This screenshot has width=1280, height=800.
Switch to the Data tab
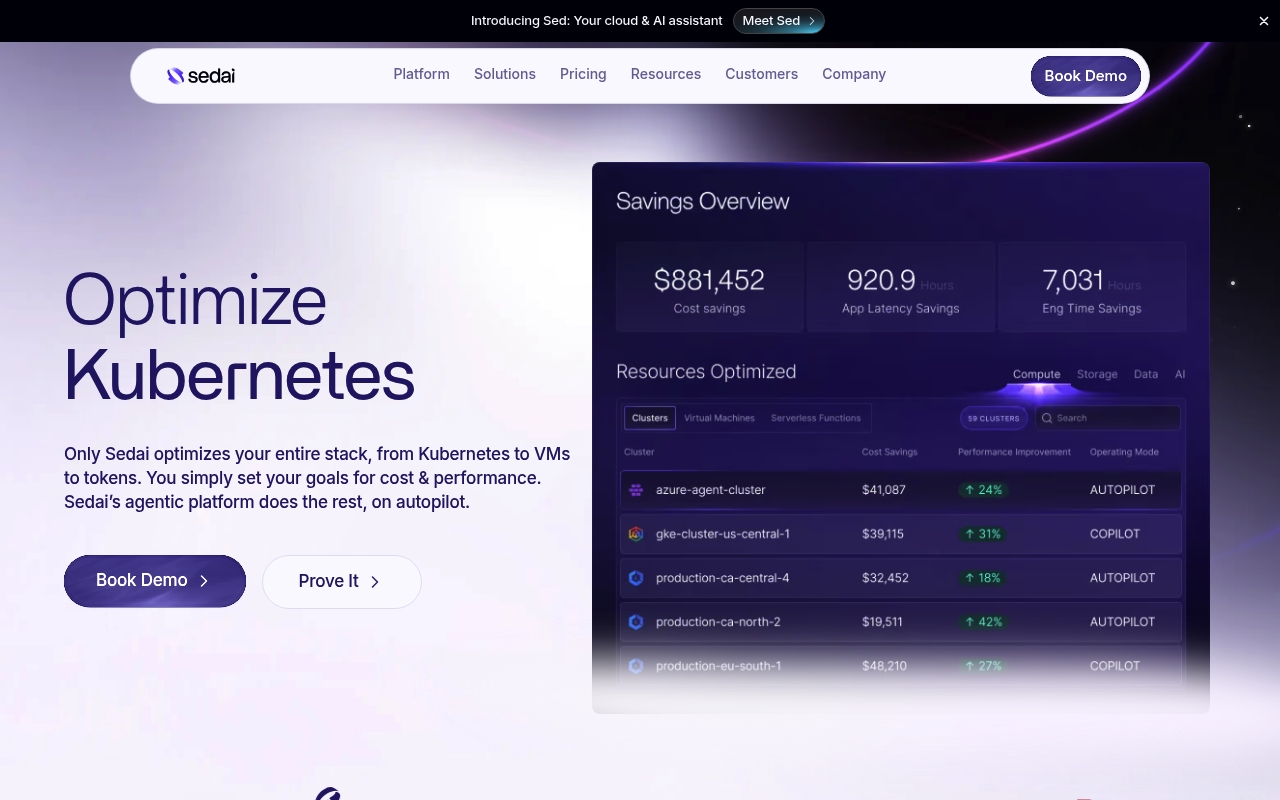tap(1146, 374)
